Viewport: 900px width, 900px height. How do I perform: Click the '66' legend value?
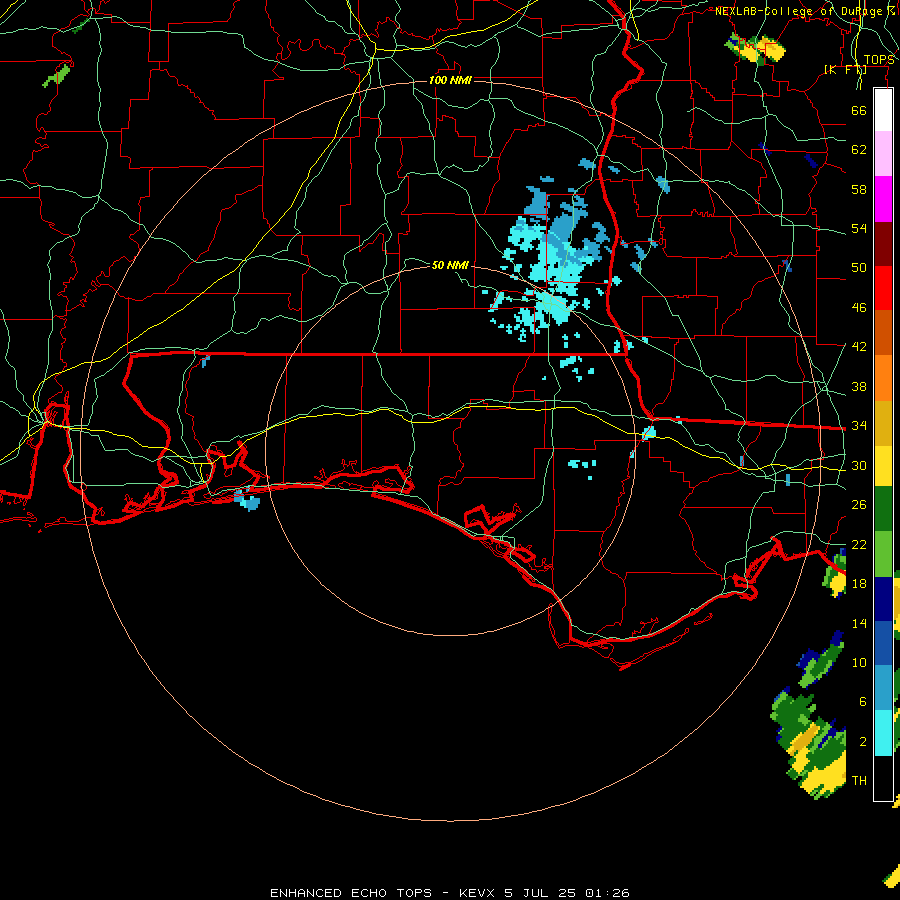[x=859, y=110]
